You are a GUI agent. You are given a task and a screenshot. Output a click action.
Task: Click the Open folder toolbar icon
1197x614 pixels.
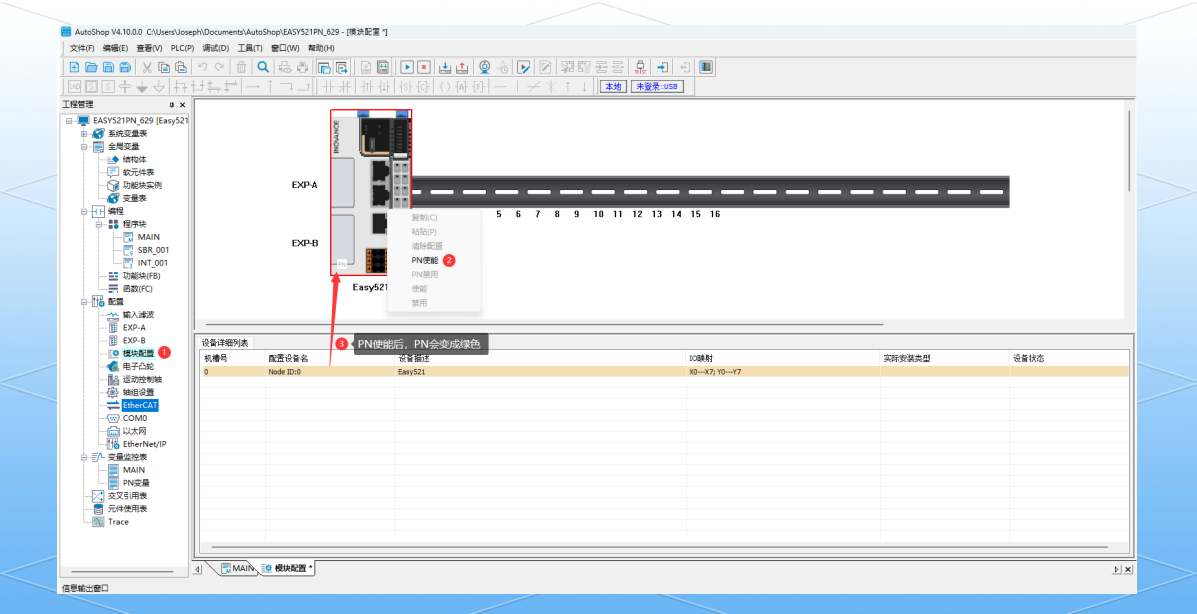pyautogui.click(x=91, y=67)
